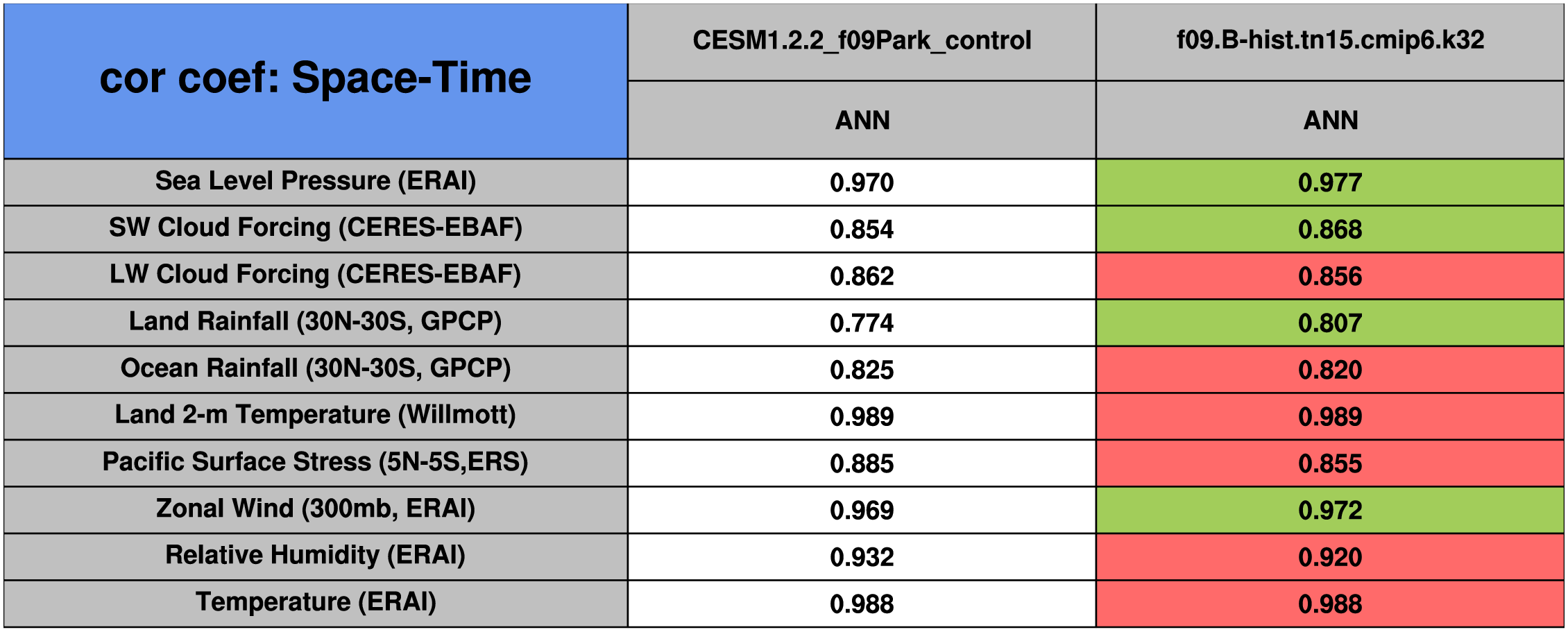Select the Relative Humidity (ERAI) row label

pos(316,556)
